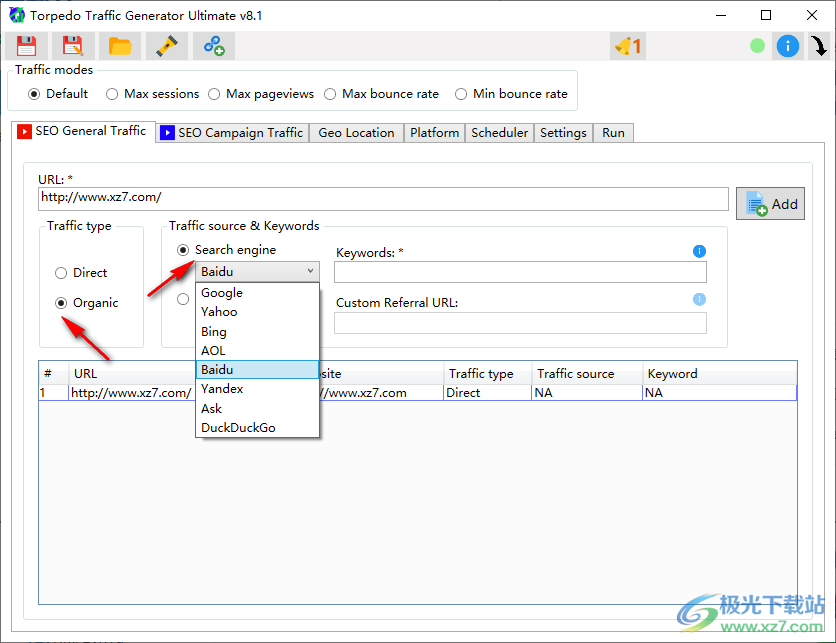
Task: Click the Save floppy disk icon
Action: (26, 46)
